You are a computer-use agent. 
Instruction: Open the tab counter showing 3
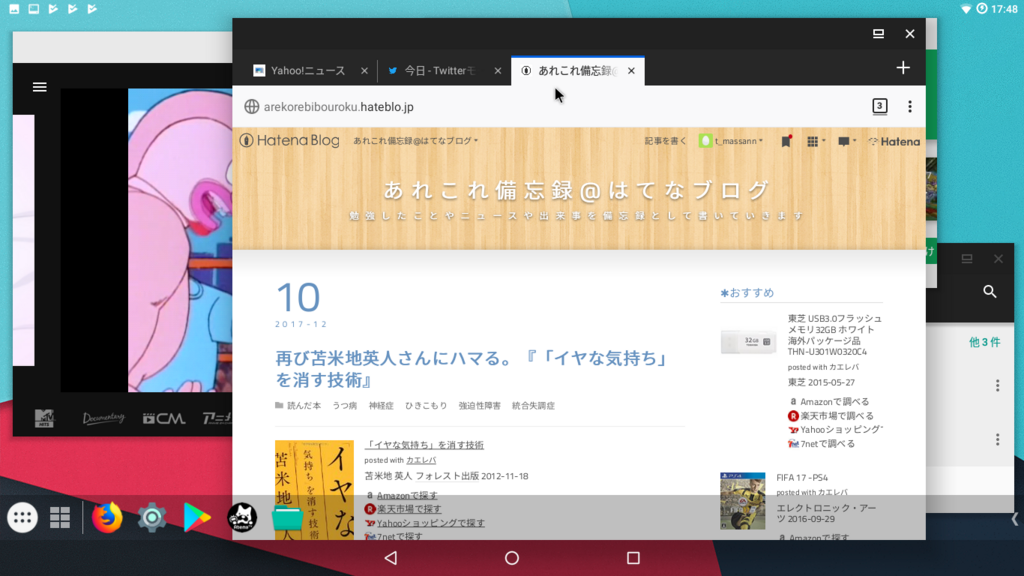point(880,106)
